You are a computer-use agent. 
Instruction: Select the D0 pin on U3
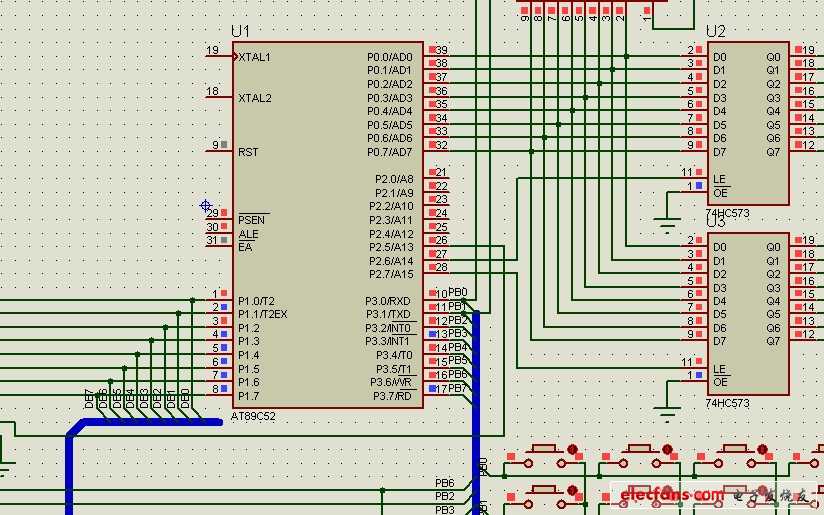720,247
